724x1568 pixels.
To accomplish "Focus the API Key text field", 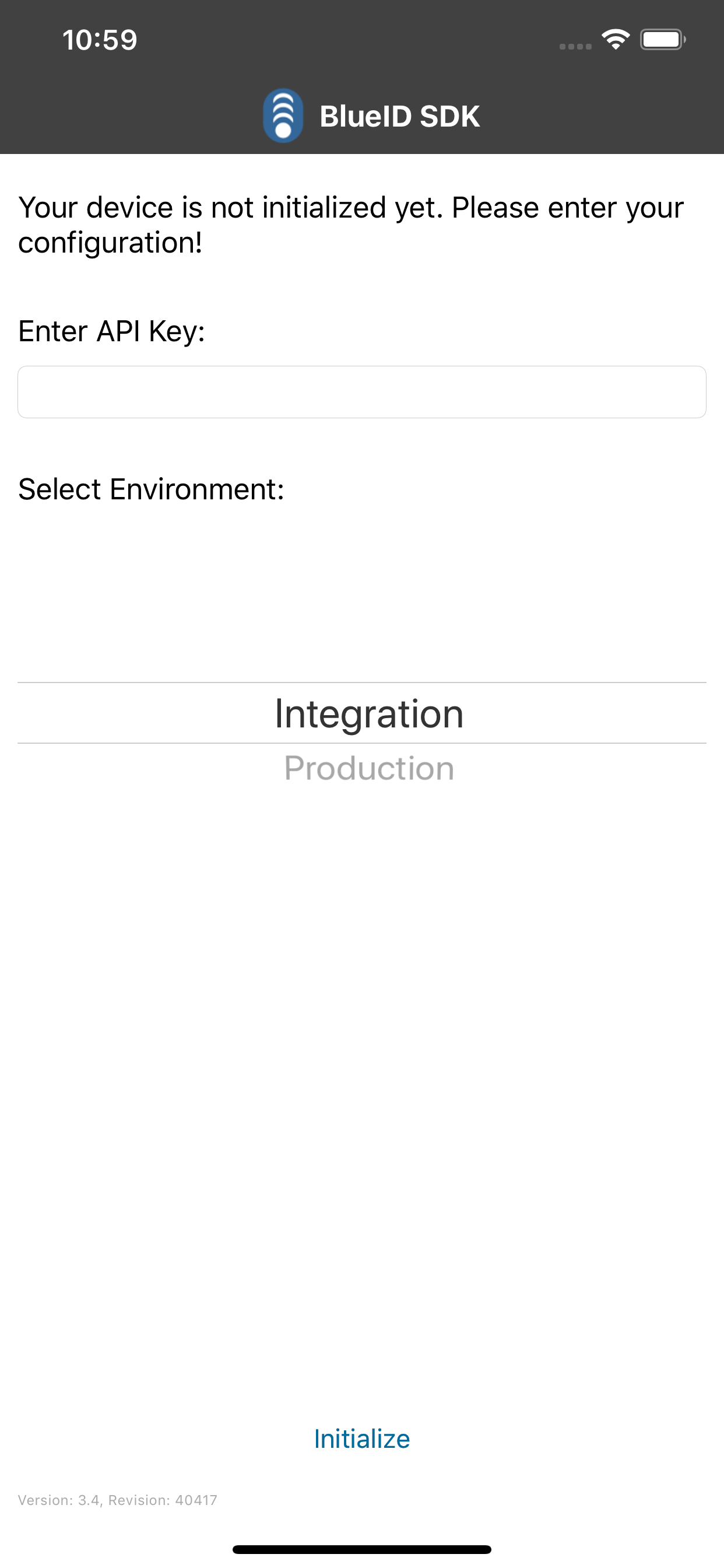I will [361, 392].
